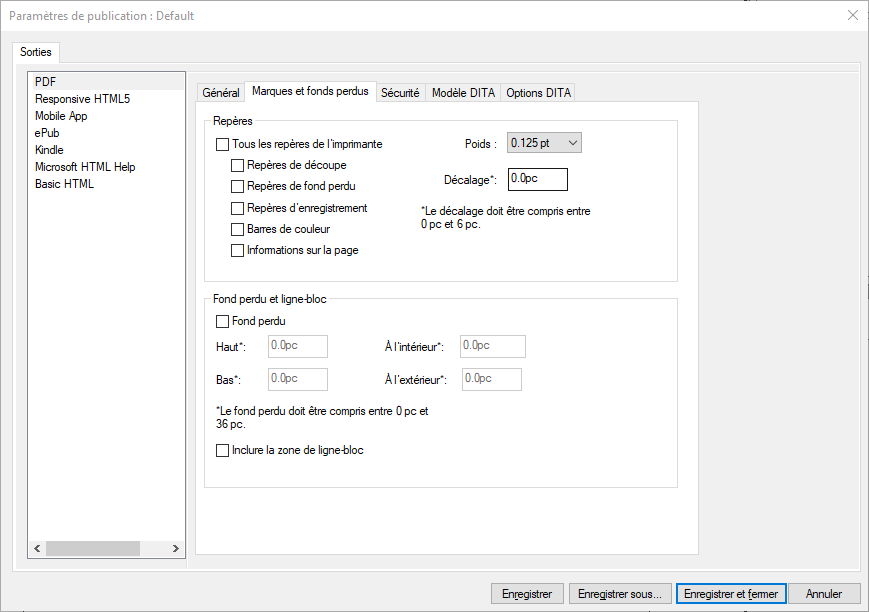Open the Options DITA tab
869x612 pixels.
coord(538,93)
